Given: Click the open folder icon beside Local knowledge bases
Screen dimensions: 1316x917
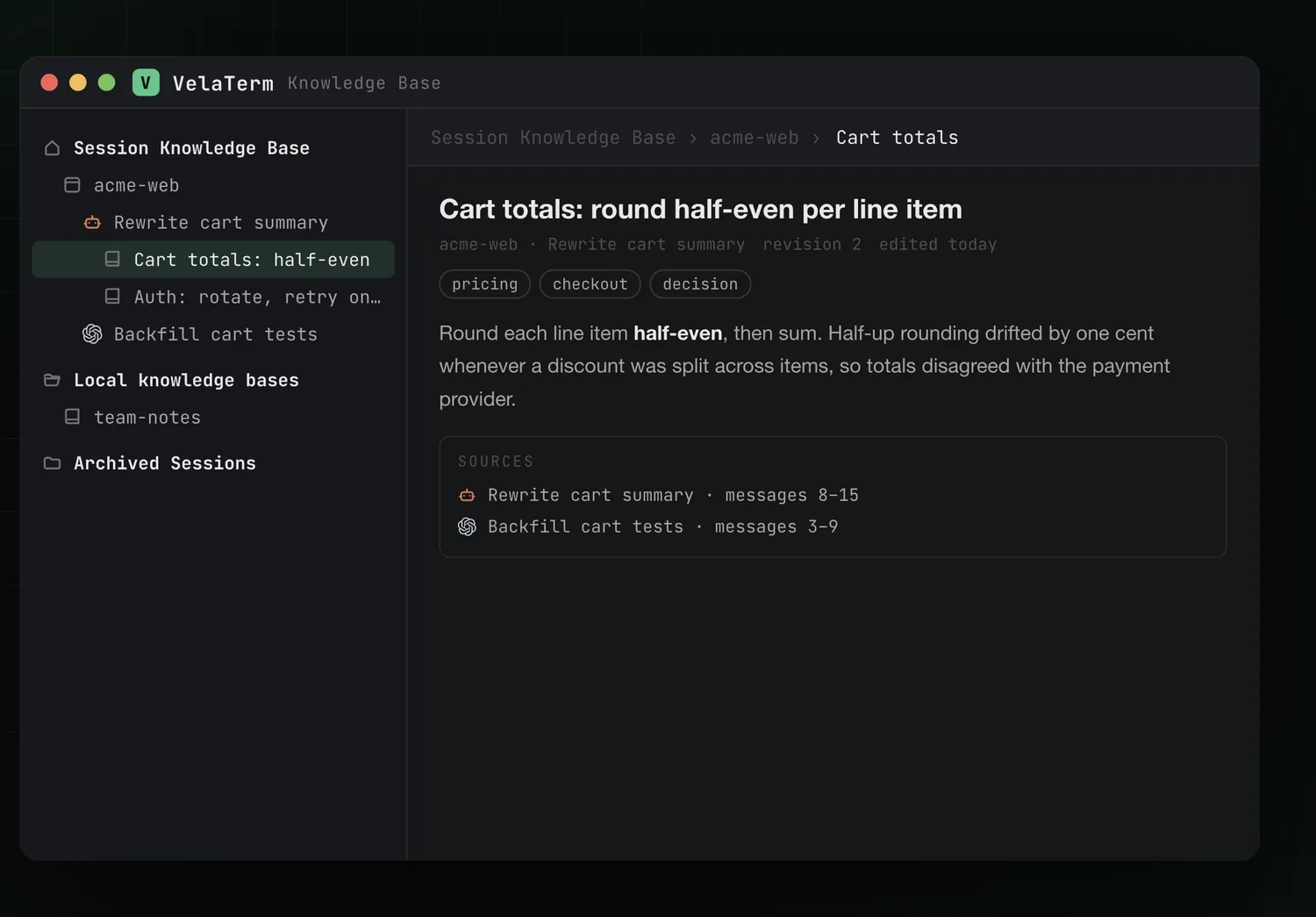Looking at the screenshot, I should (53, 380).
